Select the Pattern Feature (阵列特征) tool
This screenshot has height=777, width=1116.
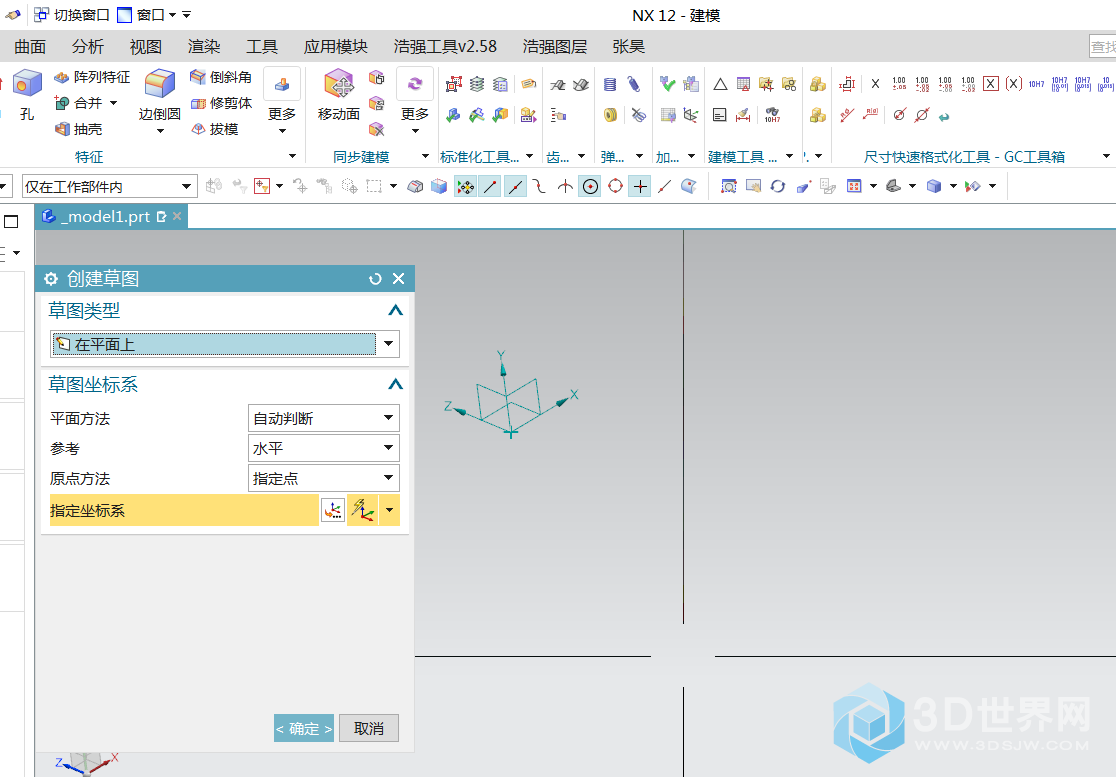[92, 77]
